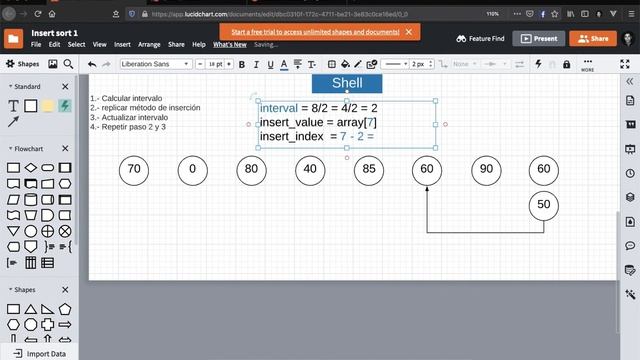Toggle bold formatting
The image size is (640, 360).
pyautogui.click(x=242, y=64)
